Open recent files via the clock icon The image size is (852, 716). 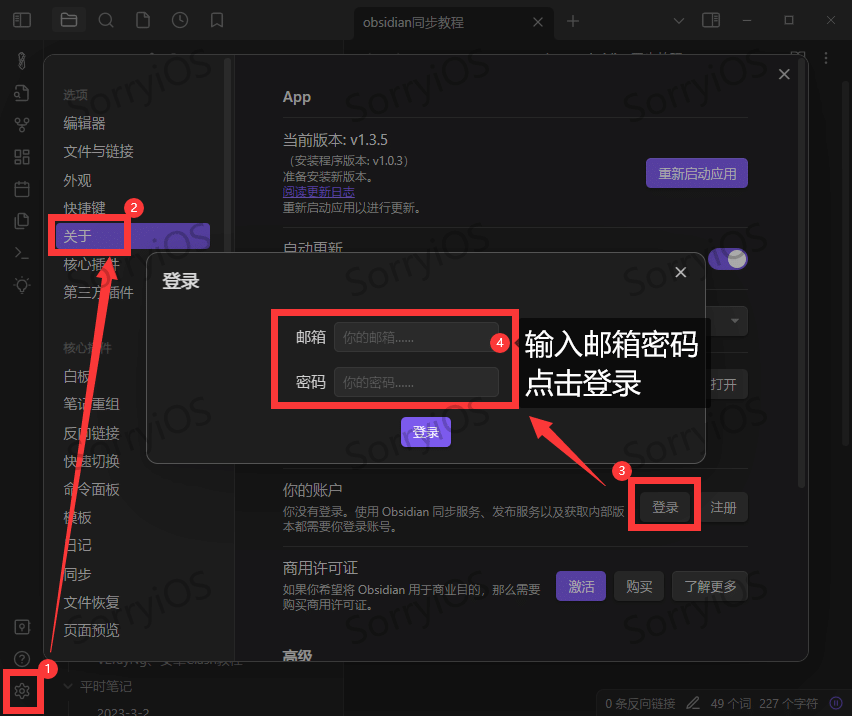(x=180, y=19)
